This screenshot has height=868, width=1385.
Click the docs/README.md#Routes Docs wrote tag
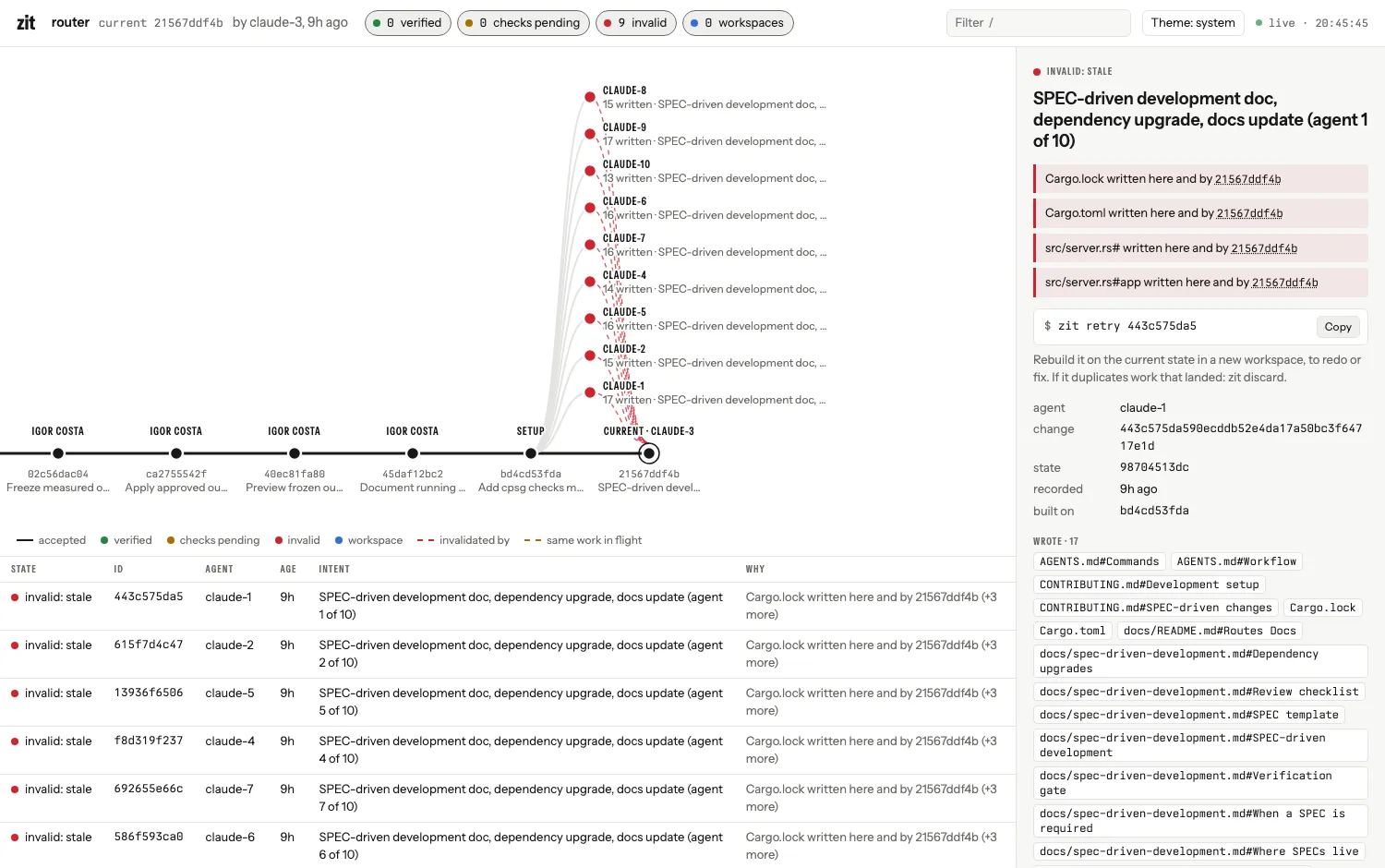(x=1210, y=631)
